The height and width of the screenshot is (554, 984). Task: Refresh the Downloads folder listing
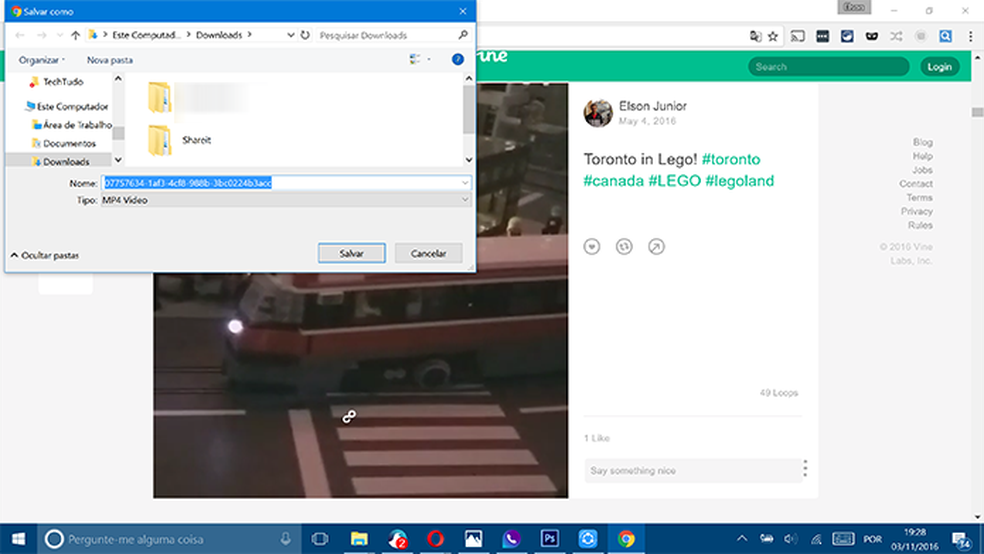pyautogui.click(x=305, y=35)
